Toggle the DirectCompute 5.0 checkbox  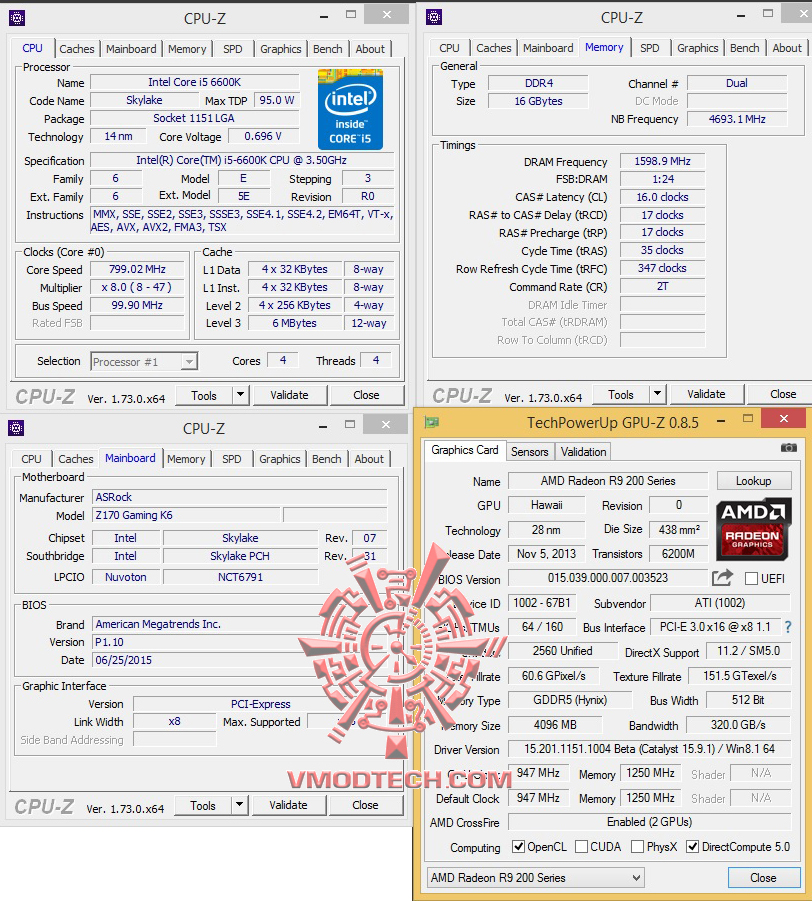pos(692,846)
